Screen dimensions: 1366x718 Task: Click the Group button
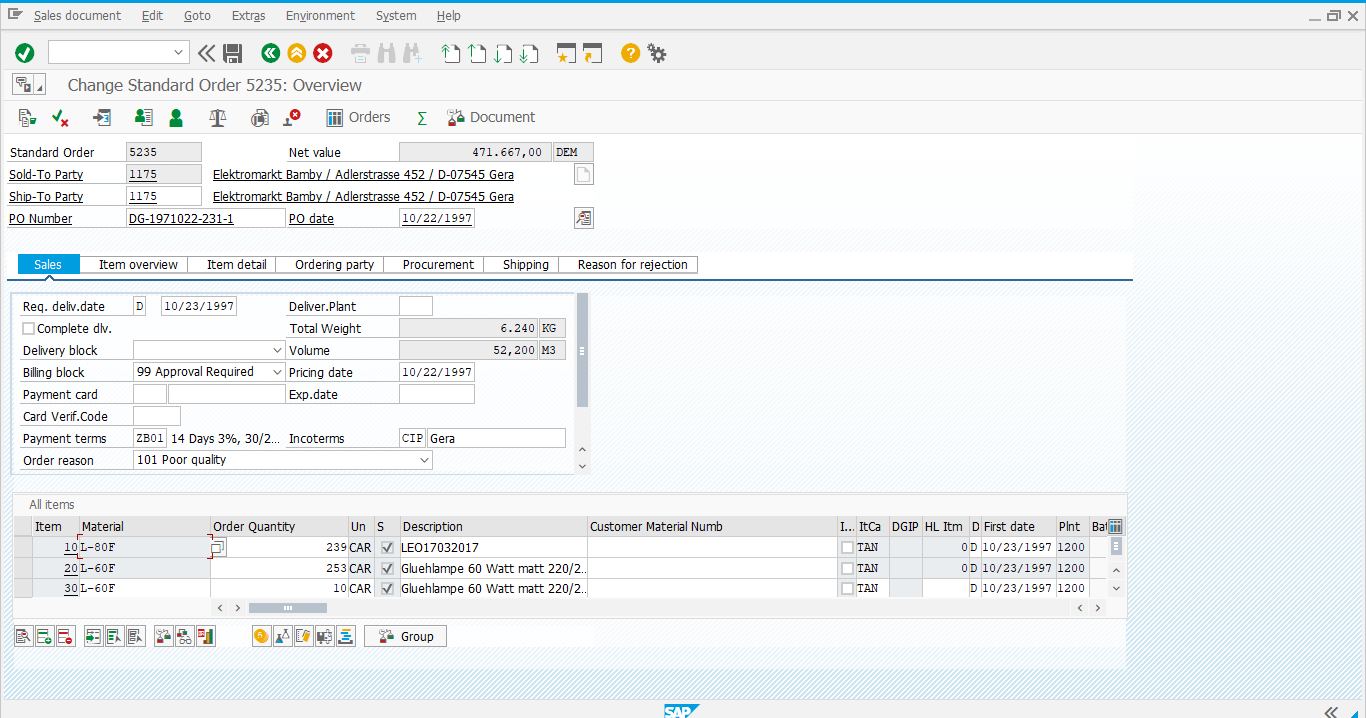coord(406,636)
